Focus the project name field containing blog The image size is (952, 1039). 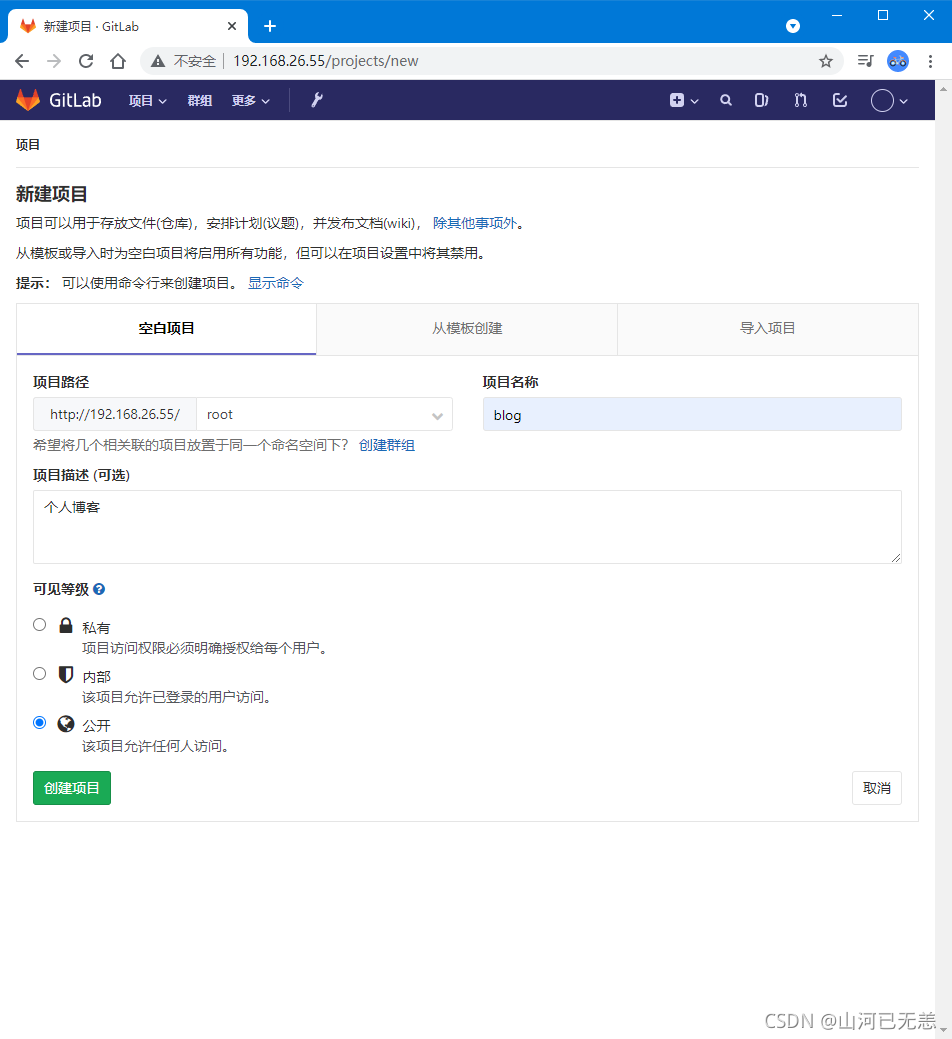coord(692,414)
